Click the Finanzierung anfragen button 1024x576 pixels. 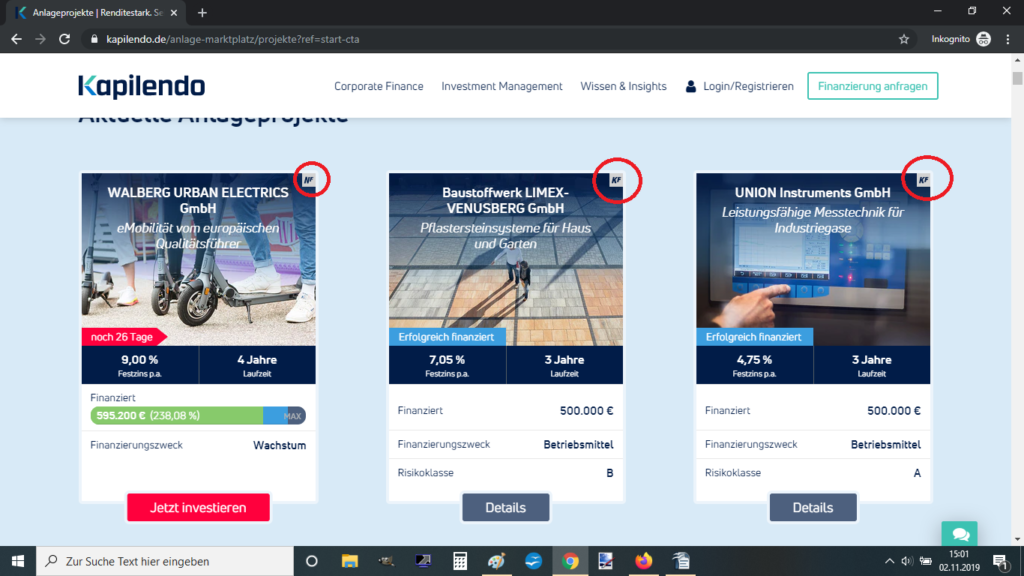(x=872, y=86)
